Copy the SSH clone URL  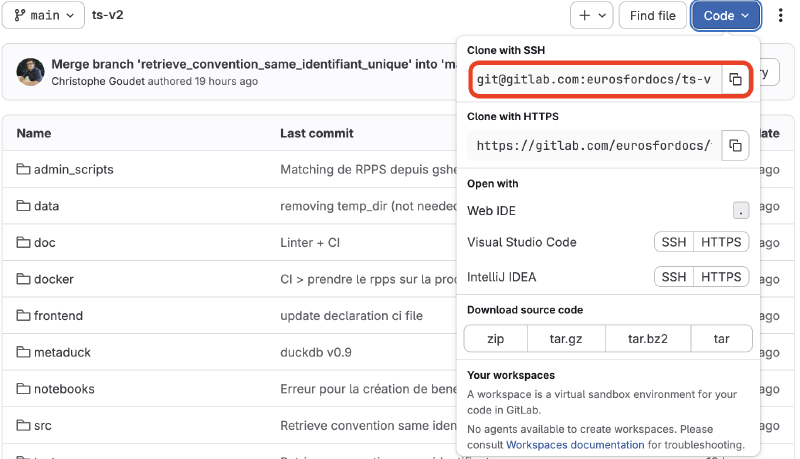pos(734,80)
